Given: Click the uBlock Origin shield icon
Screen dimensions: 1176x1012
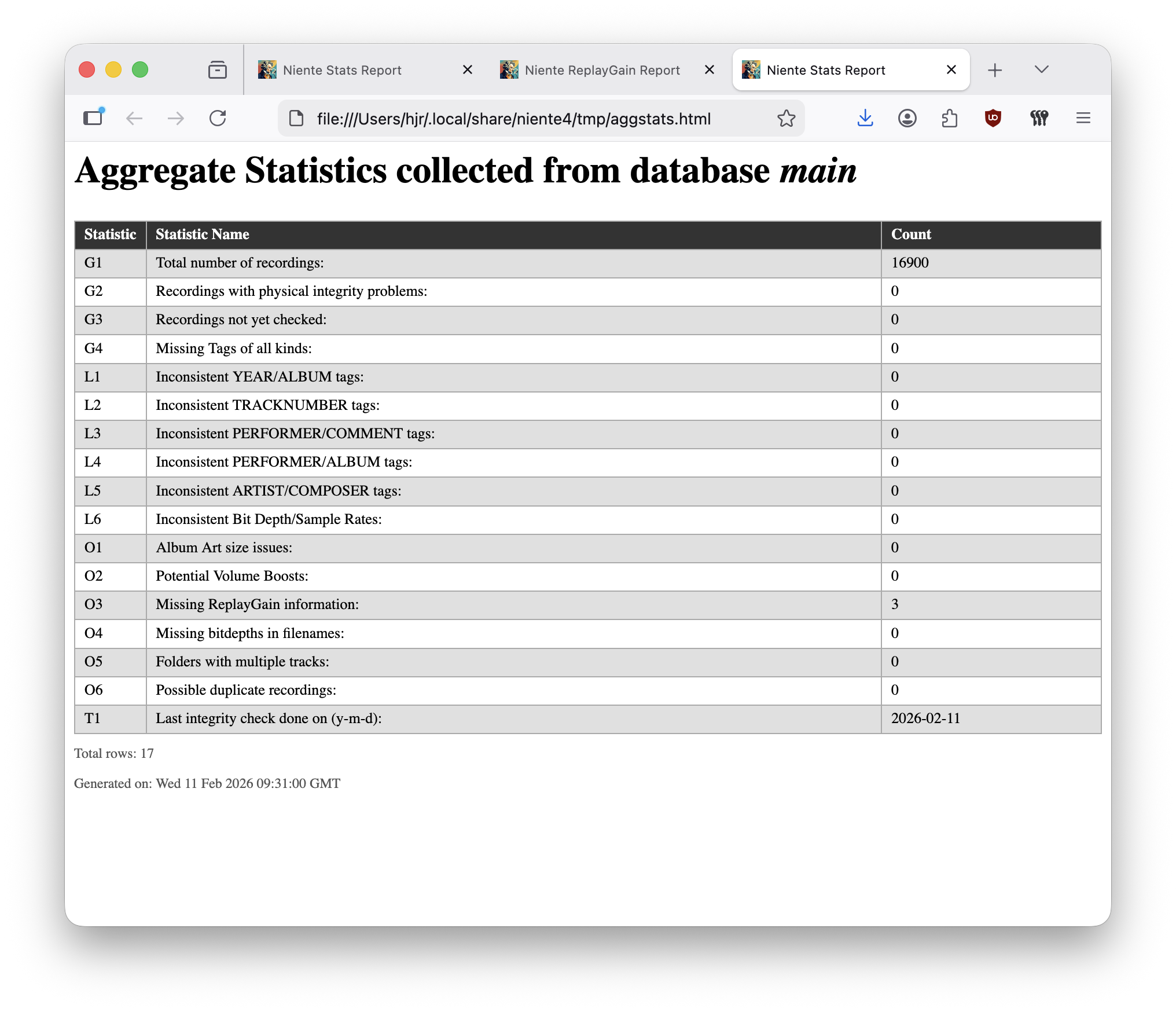Looking at the screenshot, I should pos(993,118).
